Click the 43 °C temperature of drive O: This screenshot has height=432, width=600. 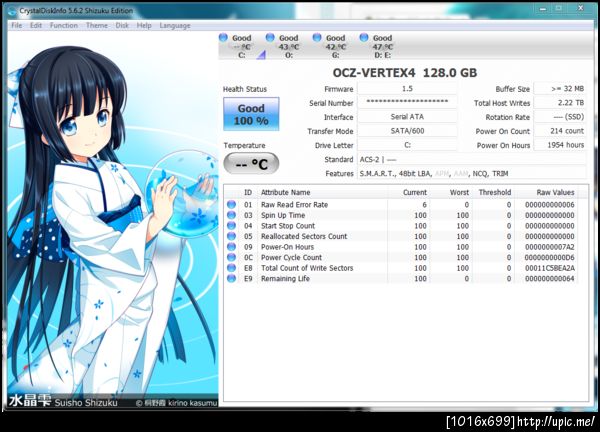coord(289,47)
